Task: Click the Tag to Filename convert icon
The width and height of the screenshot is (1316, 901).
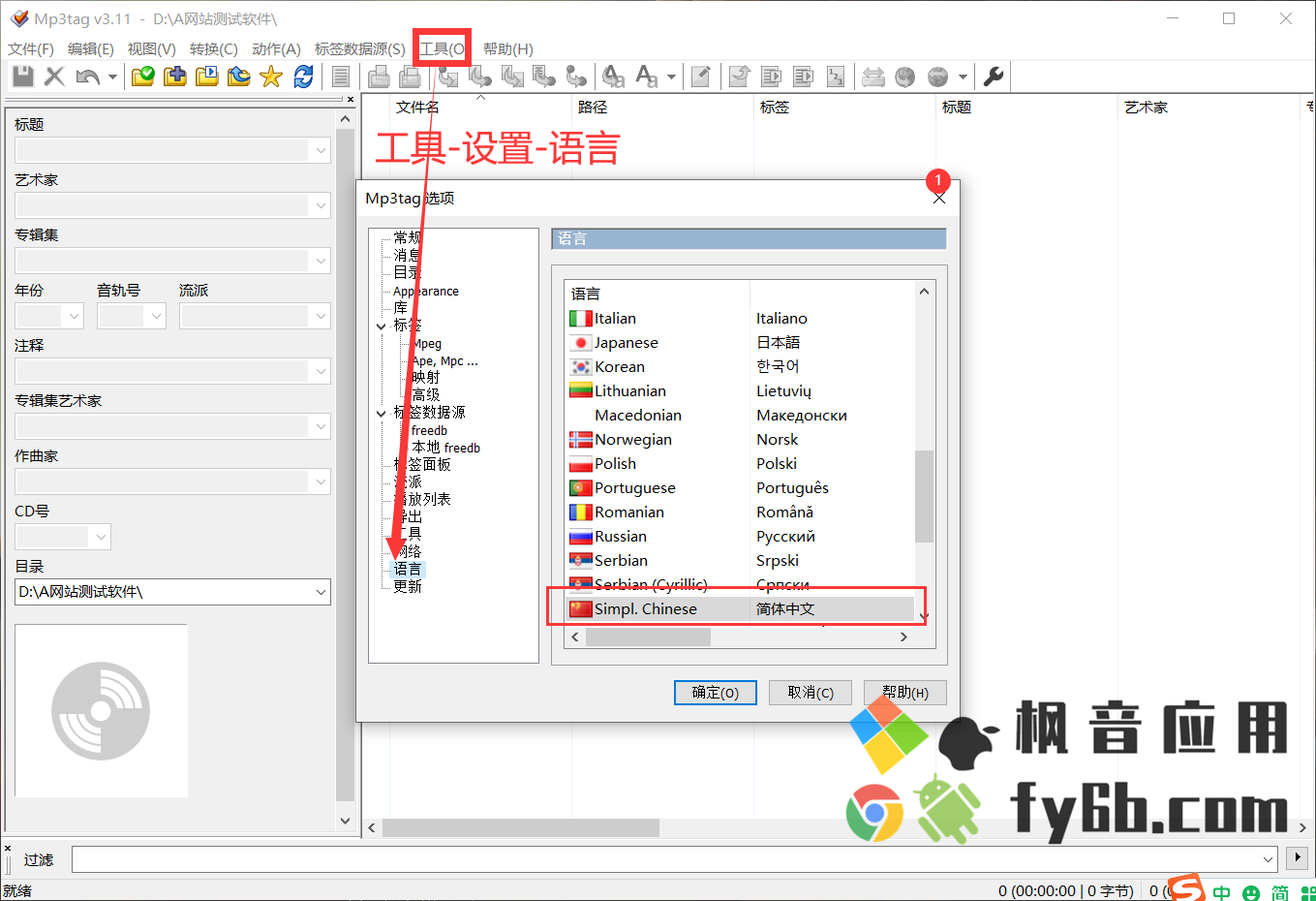Action: point(448,77)
